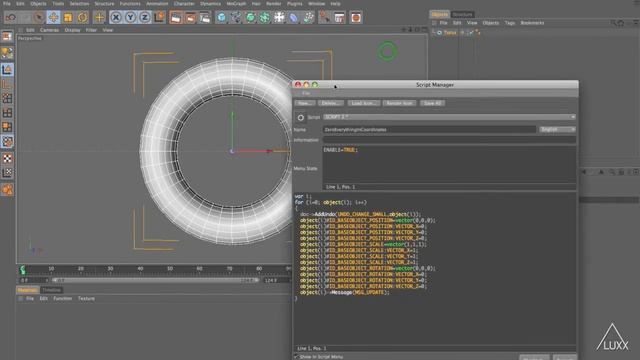This screenshot has height=360, width=640.
Task: Select the Live Selection tool
Action: (x=39, y=18)
